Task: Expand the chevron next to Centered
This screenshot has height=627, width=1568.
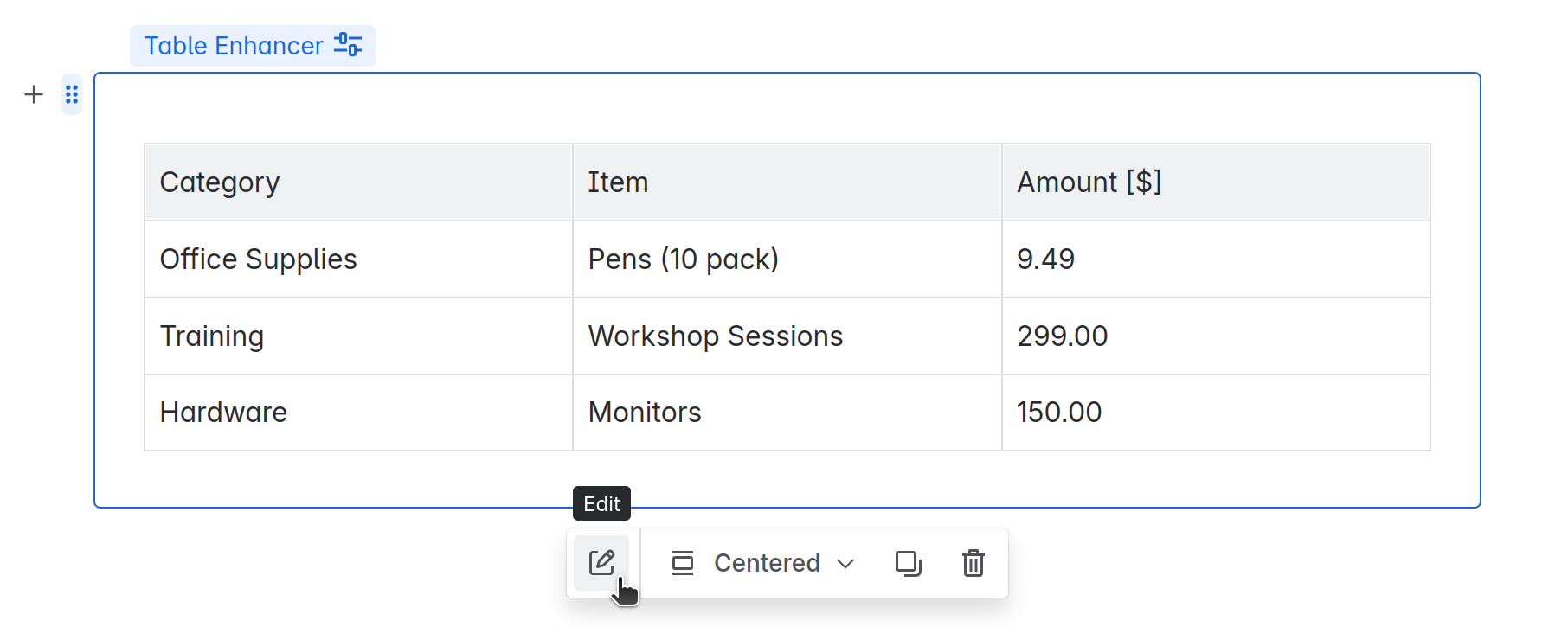Action: (845, 564)
